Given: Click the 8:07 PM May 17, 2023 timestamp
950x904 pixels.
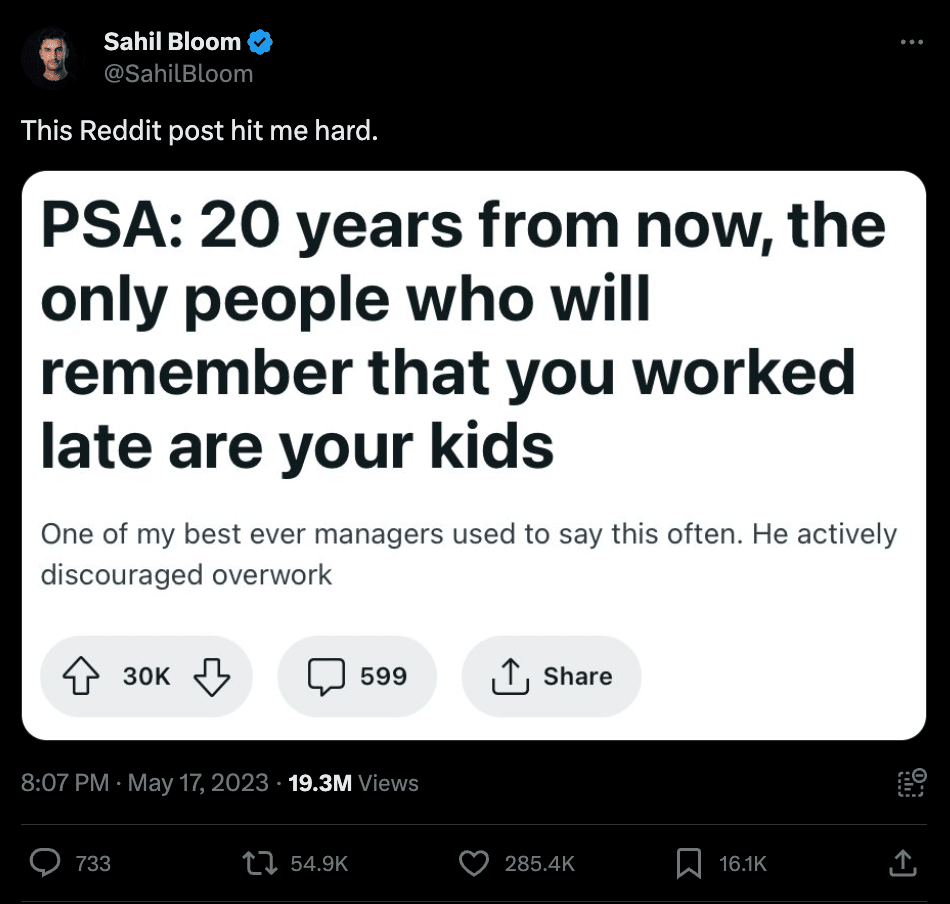Looking at the screenshot, I should pos(145,783).
